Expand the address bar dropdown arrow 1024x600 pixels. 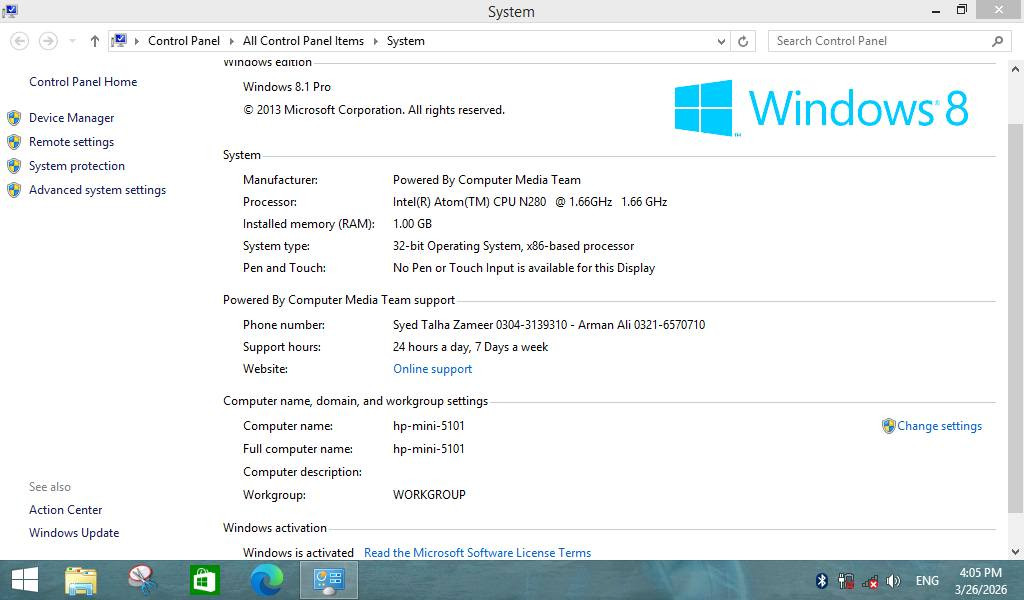click(722, 41)
